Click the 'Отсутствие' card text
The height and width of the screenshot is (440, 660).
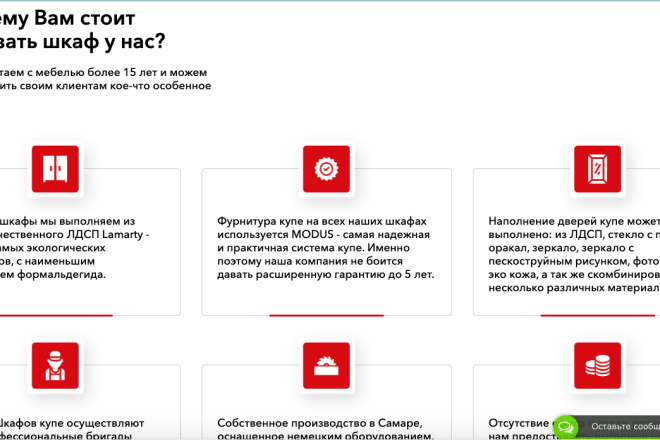(520, 429)
